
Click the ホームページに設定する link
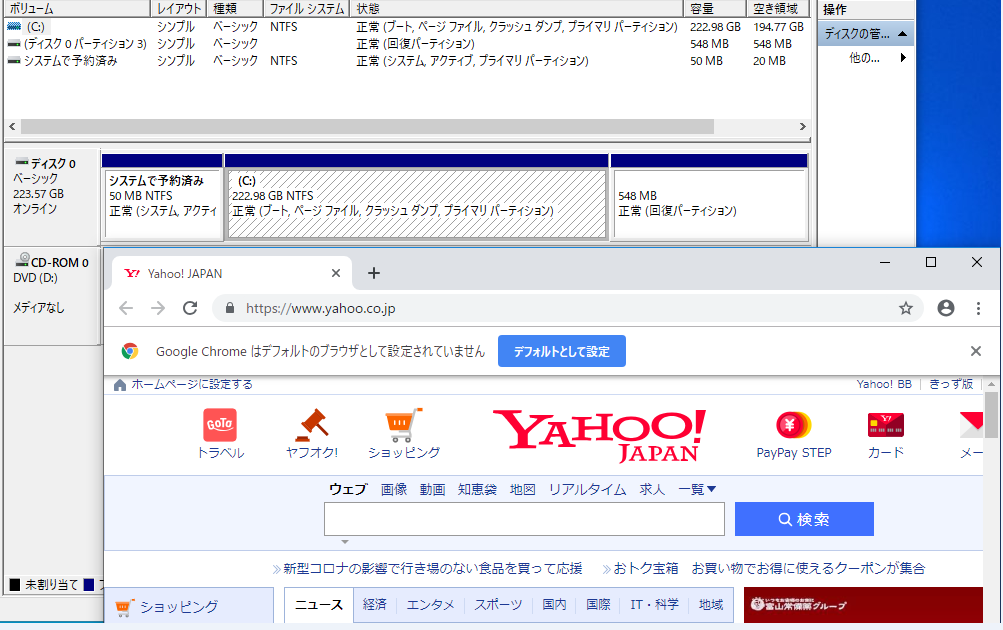[192, 384]
